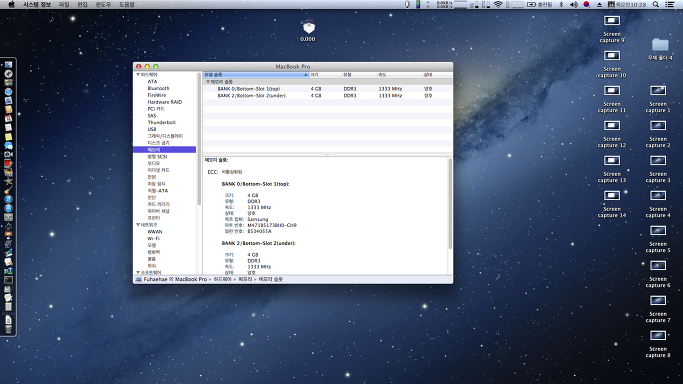Sort by the 속도 speed column header
The image size is (683, 384).
[x=399, y=75]
